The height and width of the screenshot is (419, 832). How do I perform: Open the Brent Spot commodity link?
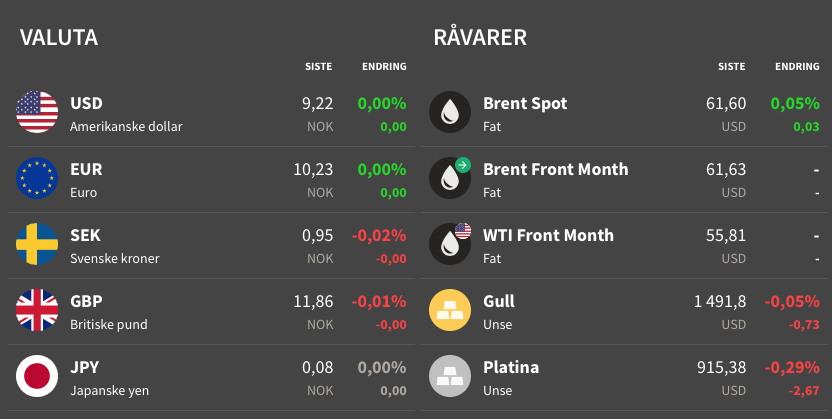[x=525, y=103]
